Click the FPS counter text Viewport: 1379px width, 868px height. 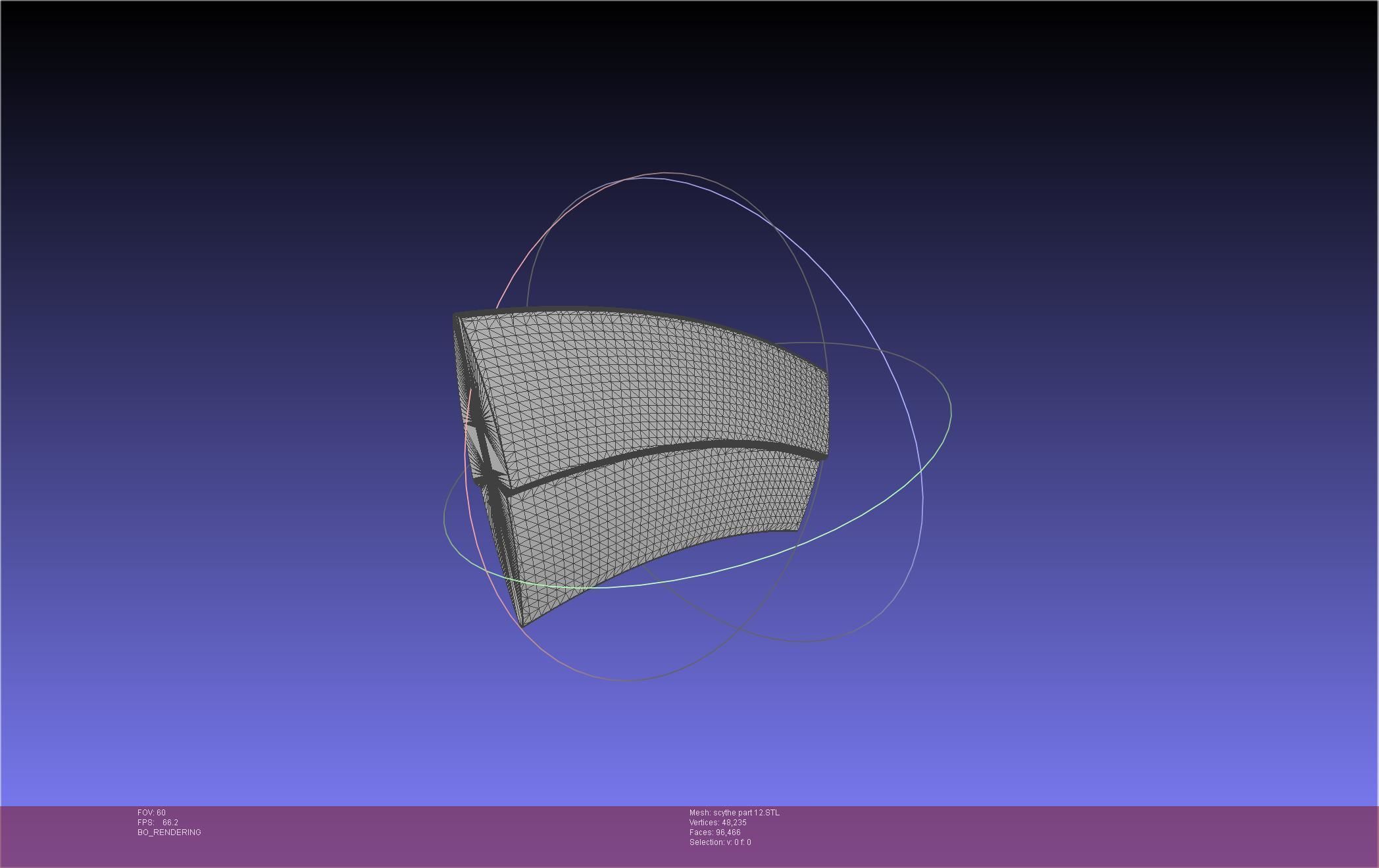coord(158,823)
